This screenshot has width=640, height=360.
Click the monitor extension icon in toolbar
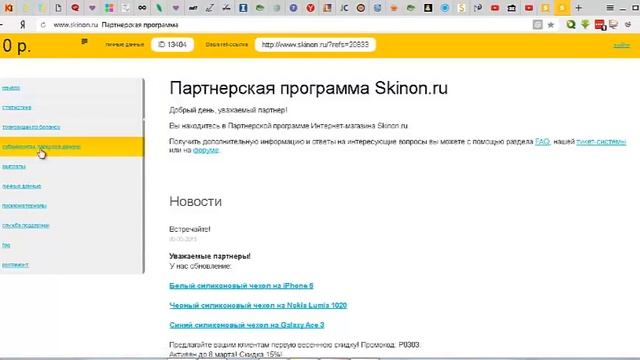[613, 25]
